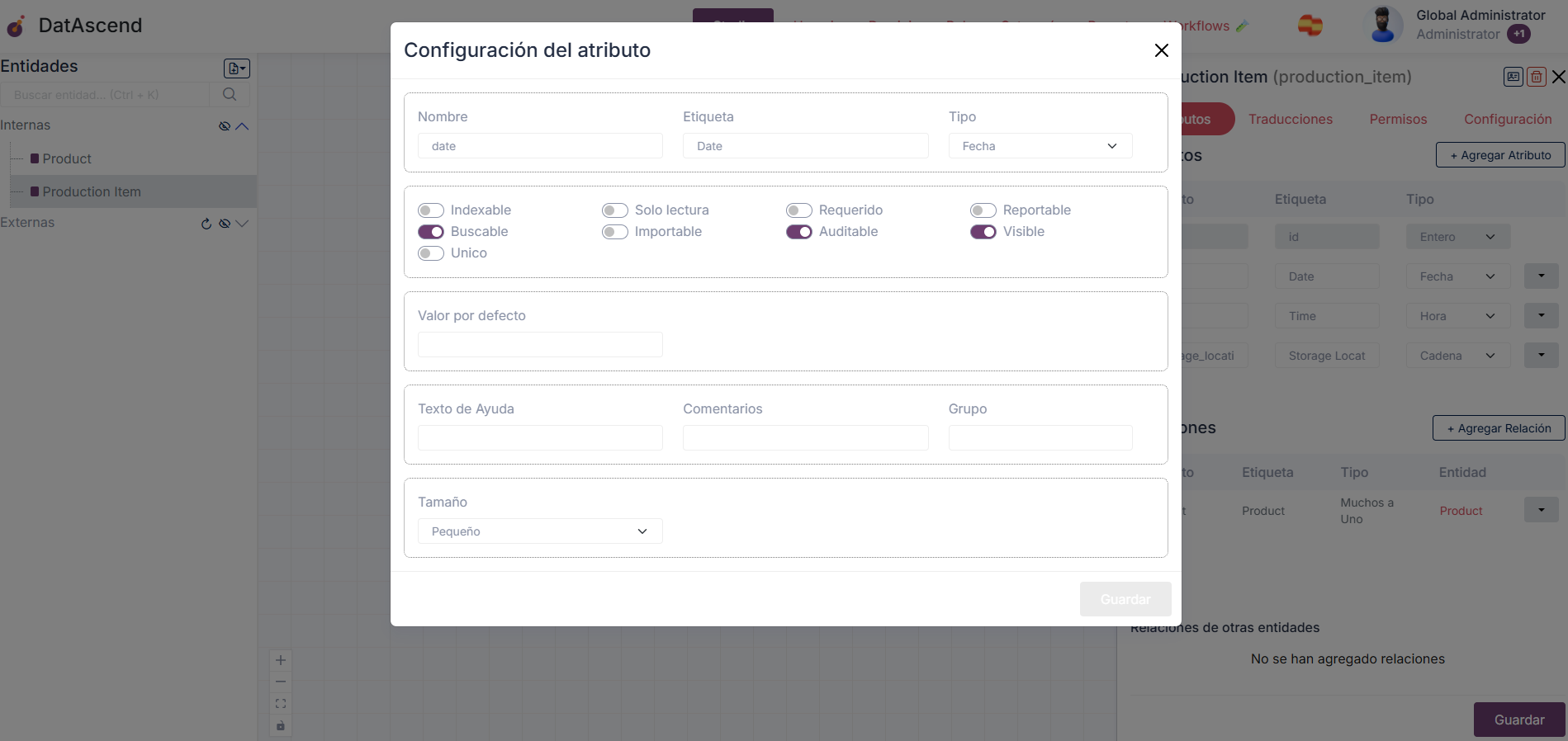Click the Storage Locat label field

[x=1327, y=356]
